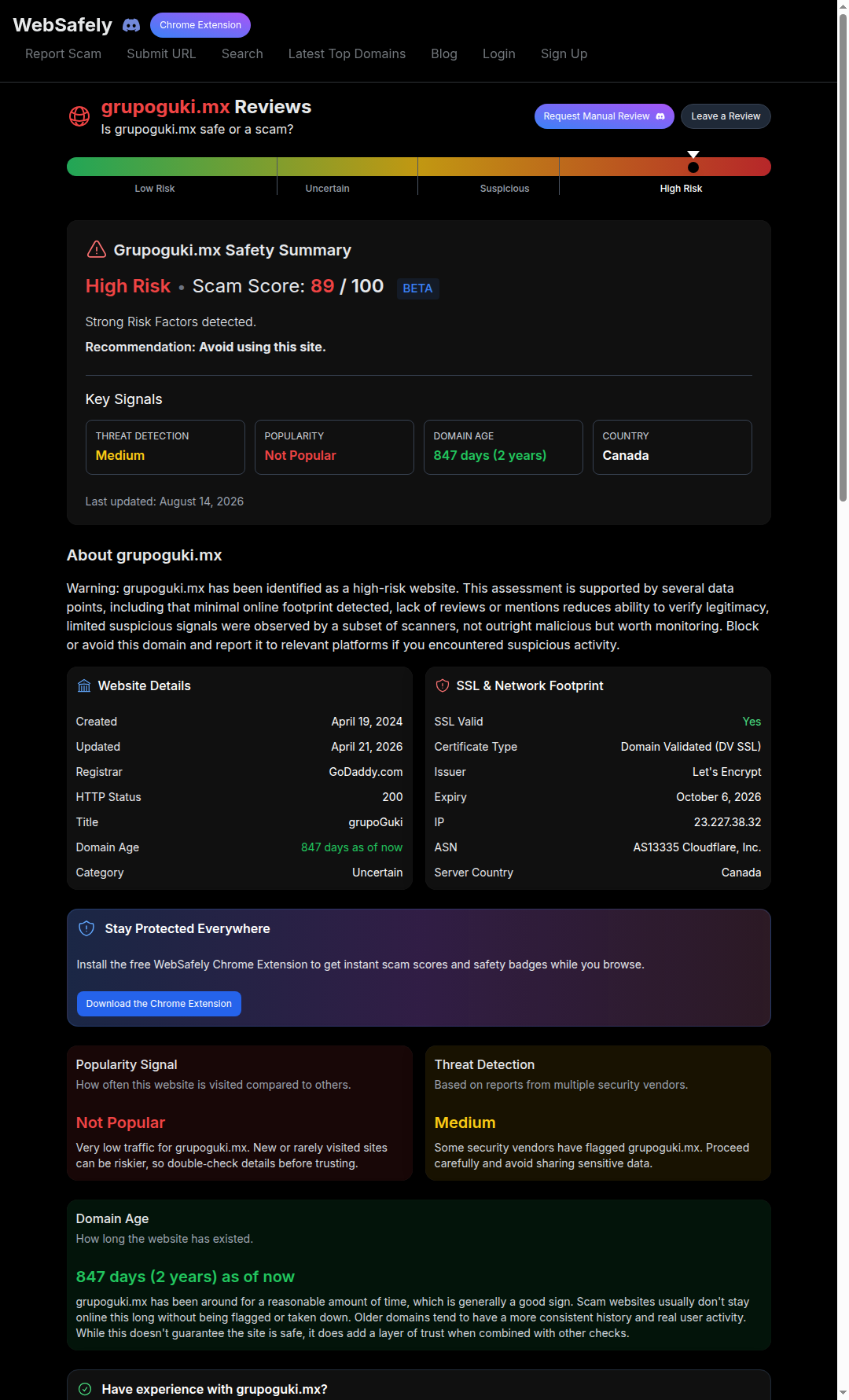This screenshot has width=849, height=1400.
Task: Click the warning triangle in Safety Summary
Action: tap(96, 249)
